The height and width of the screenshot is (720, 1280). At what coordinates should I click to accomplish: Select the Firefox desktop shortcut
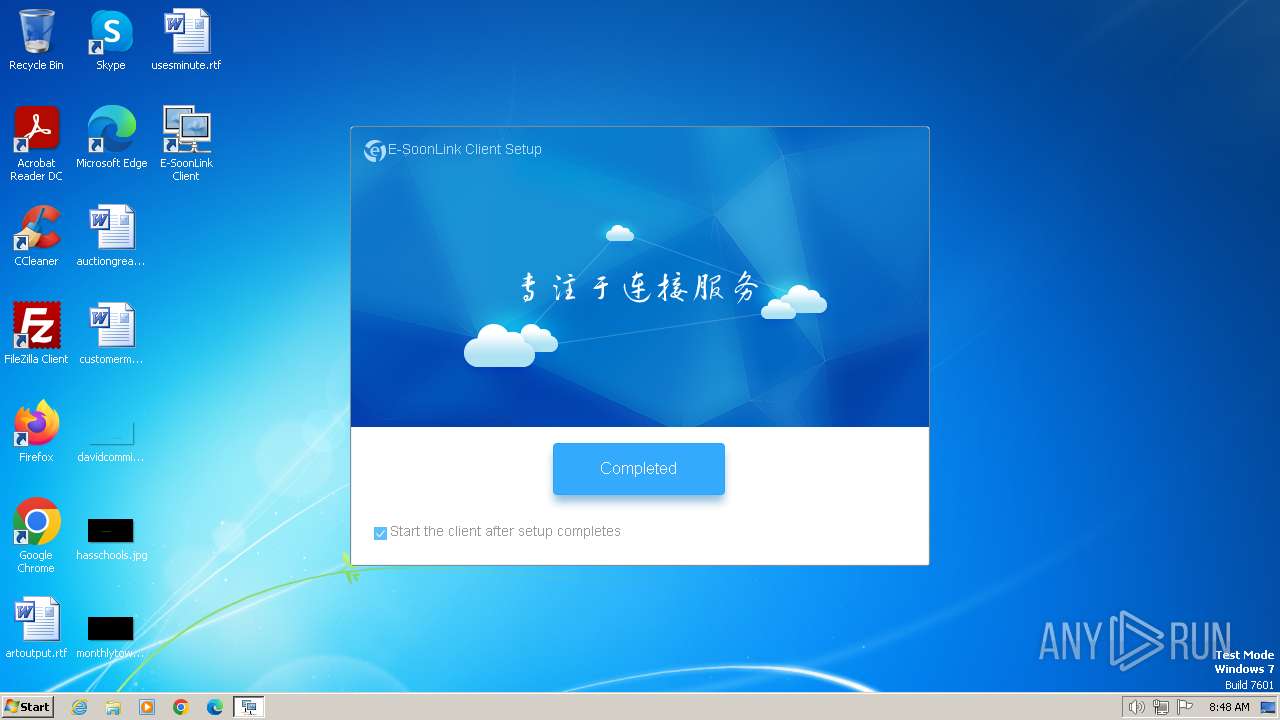pyautogui.click(x=36, y=432)
